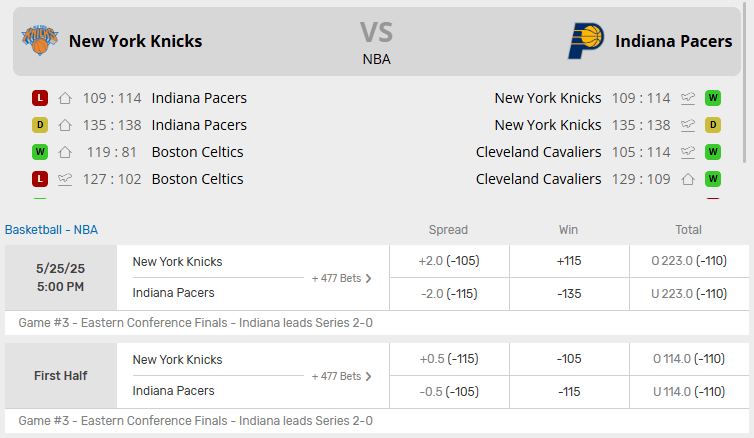This screenshot has height=438, width=754.
Task: Click green W badge for Knicks 119:81 result
Action: tap(40, 152)
